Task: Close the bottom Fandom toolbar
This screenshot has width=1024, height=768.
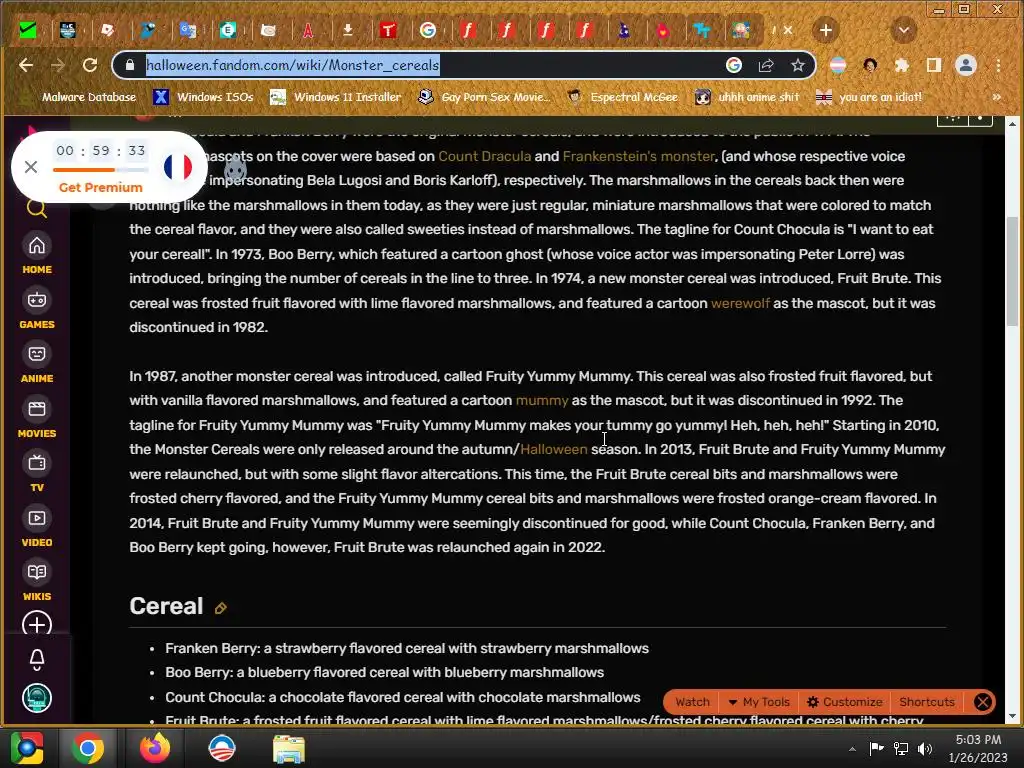Action: [x=983, y=702]
